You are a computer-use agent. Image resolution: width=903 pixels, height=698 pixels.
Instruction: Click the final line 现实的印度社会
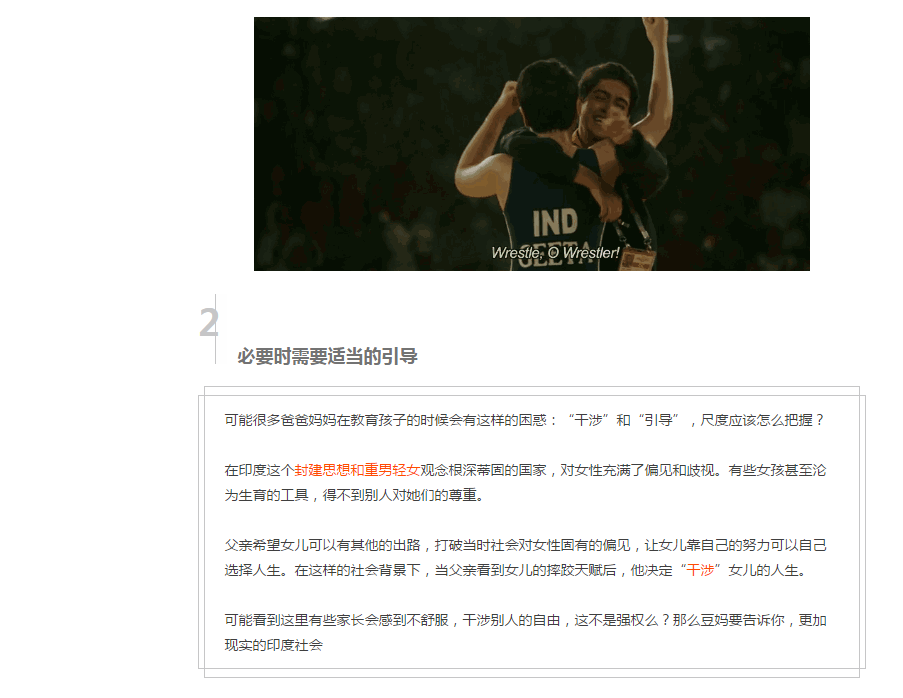coord(274,645)
